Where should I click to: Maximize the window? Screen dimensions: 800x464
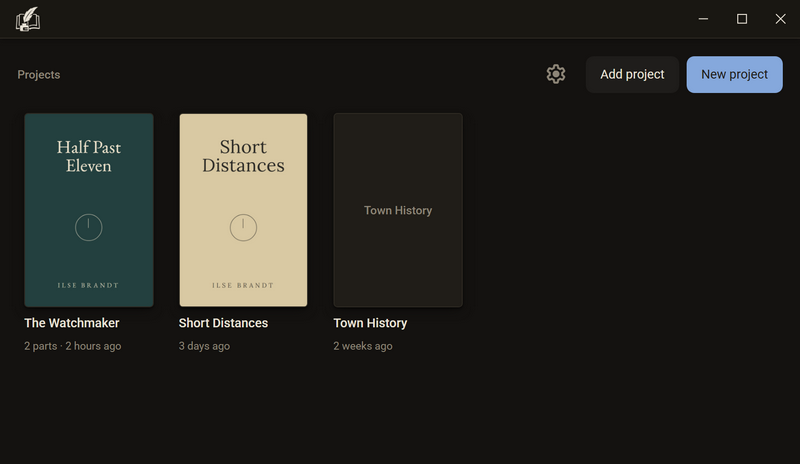(742, 19)
